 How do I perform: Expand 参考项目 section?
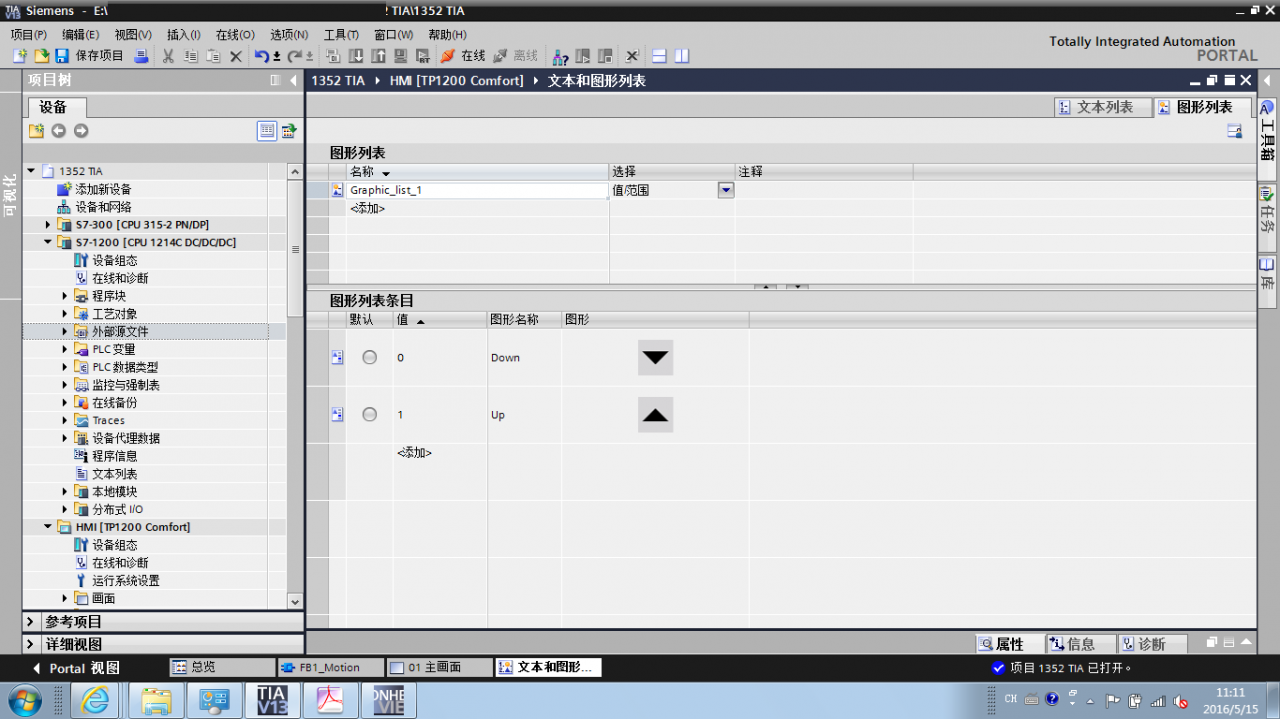[31, 621]
